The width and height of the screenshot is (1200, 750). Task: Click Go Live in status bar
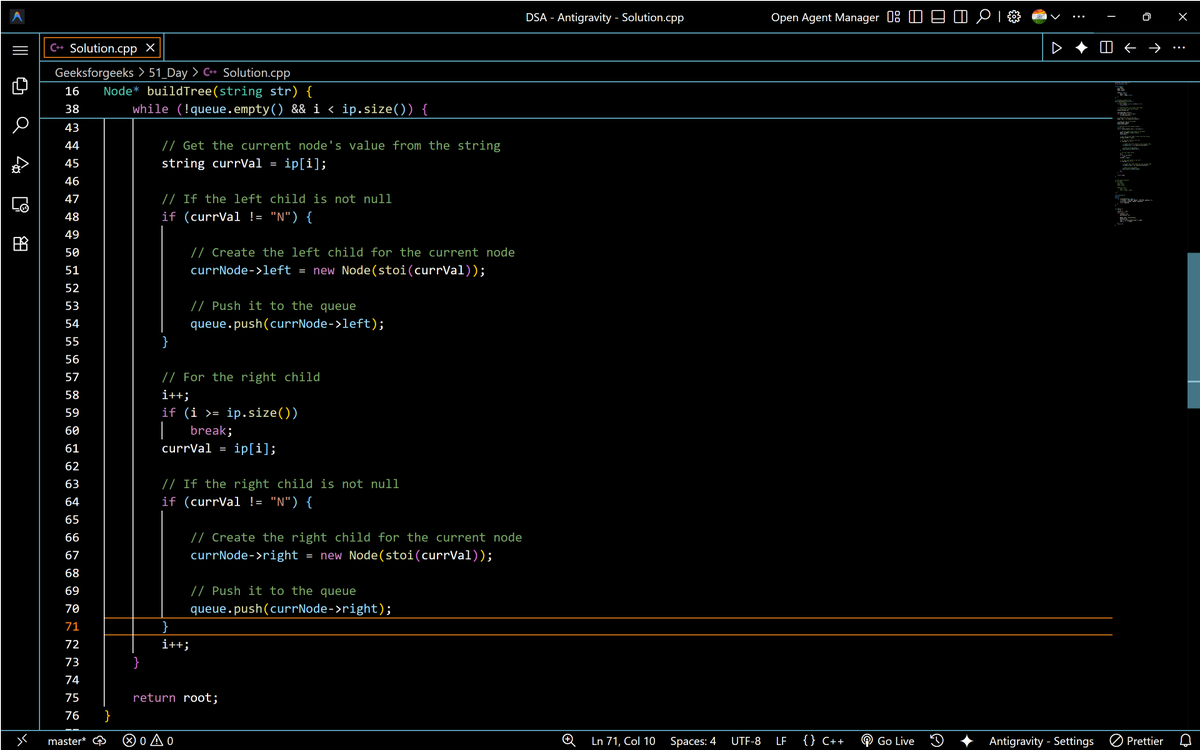tap(887, 741)
